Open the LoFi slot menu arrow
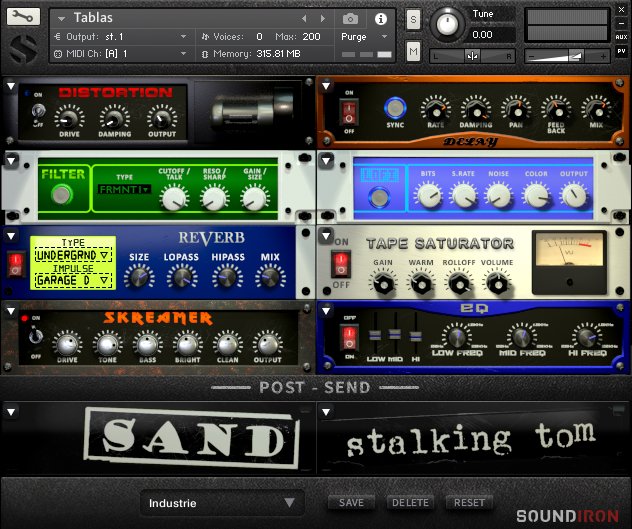Image resolution: width=632 pixels, height=529 pixels. click(326, 161)
